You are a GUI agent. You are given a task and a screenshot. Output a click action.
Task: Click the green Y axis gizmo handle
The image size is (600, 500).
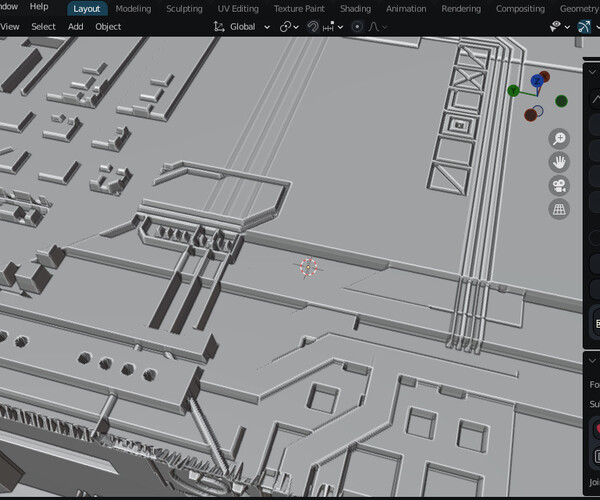click(x=513, y=91)
